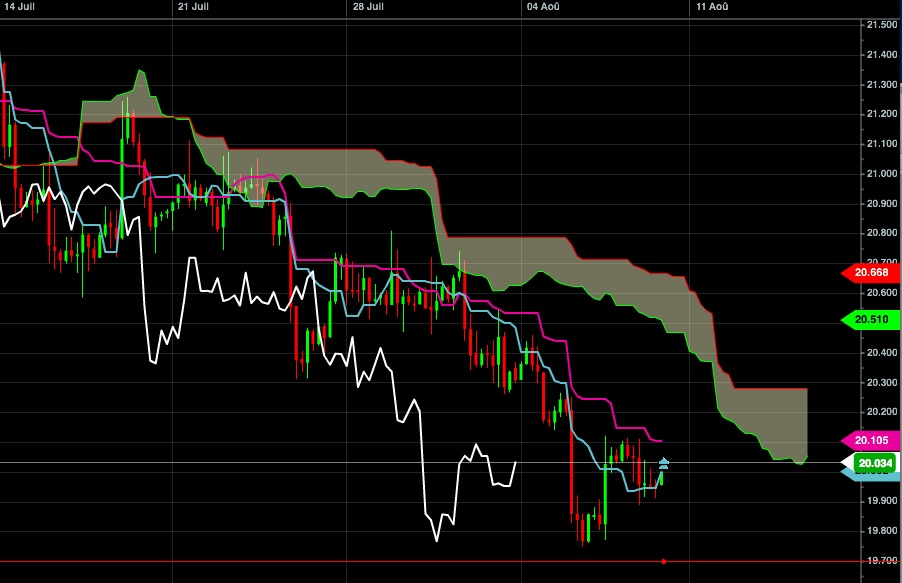Select the 04 Aoû date marker
Image resolution: width=902 pixels, height=583 pixels.
[x=544, y=6]
